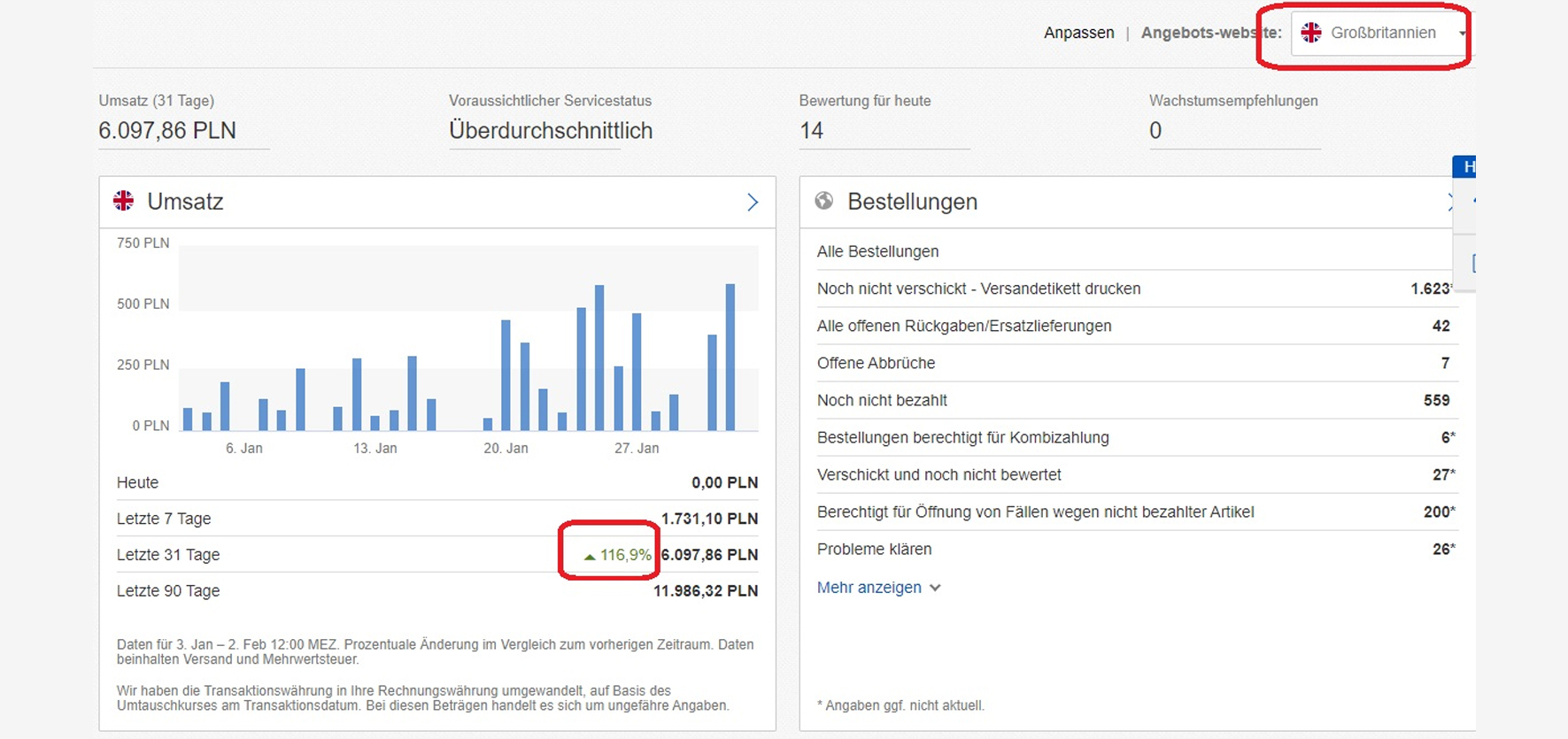The height and width of the screenshot is (739, 1568).
Task: Expand the Mehr anzeigen list
Action: (x=877, y=588)
